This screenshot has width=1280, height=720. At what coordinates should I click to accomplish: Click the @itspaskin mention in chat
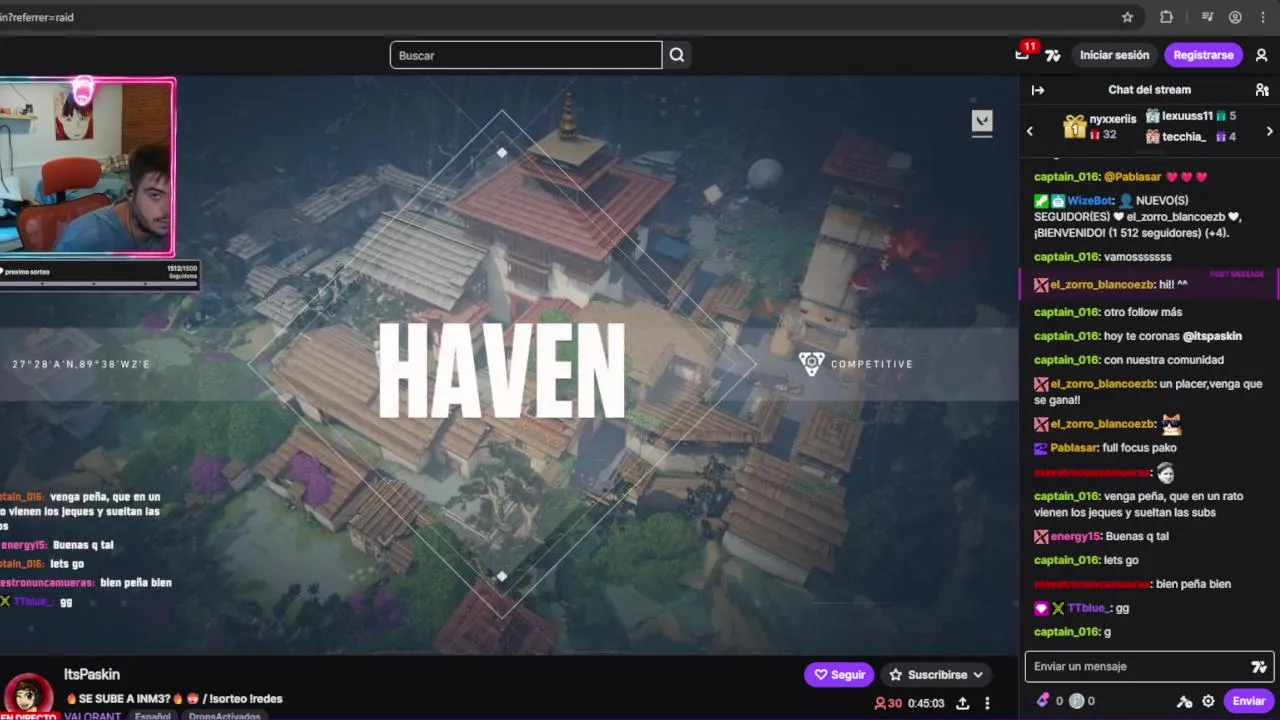click(1212, 337)
